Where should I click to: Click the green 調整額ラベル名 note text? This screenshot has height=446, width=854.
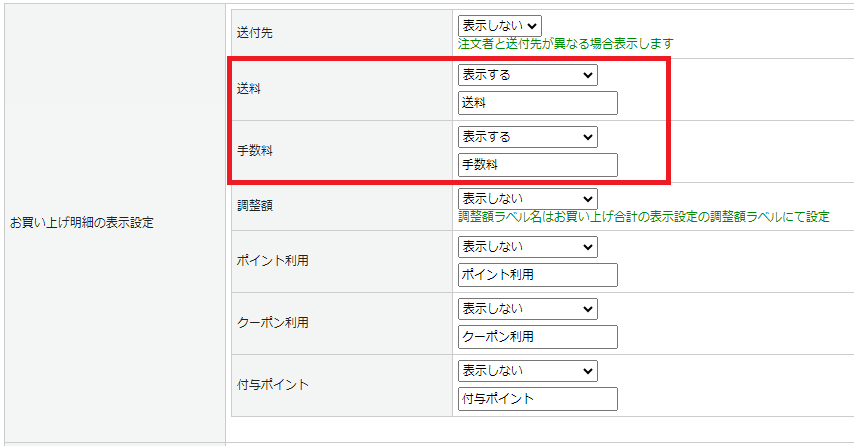coord(643,216)
